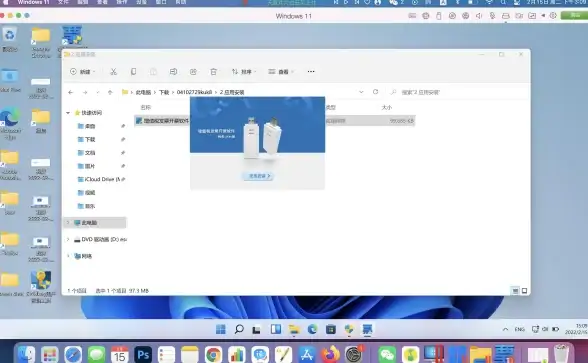The height and width of the screenshot is (363, 588).
Task: Click the Copy icon in Explorer toolbar
Action: [x=133, y=72]
